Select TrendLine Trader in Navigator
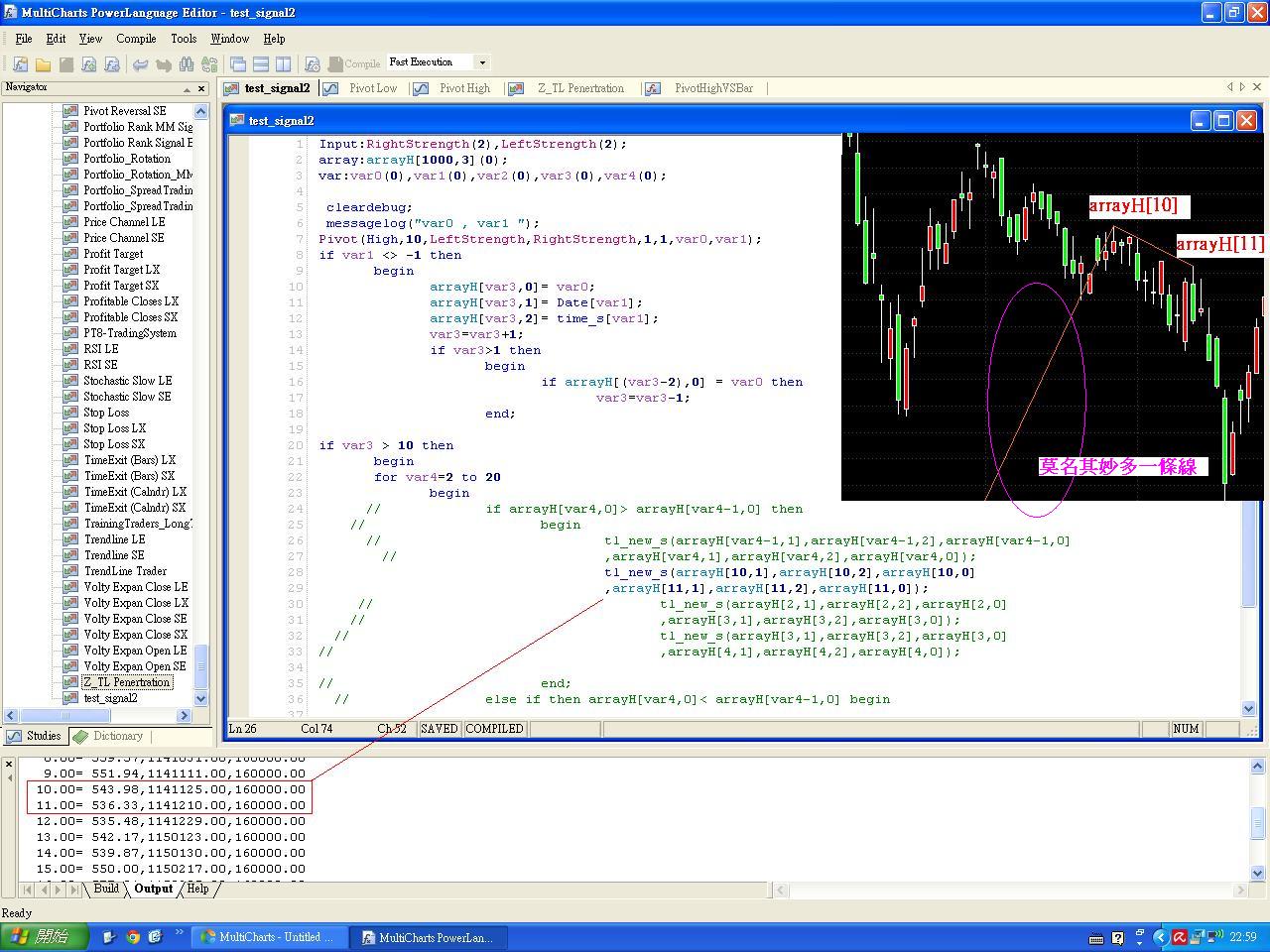The image size is (1270, 952). pyautogui.click(x=125, y=571)
